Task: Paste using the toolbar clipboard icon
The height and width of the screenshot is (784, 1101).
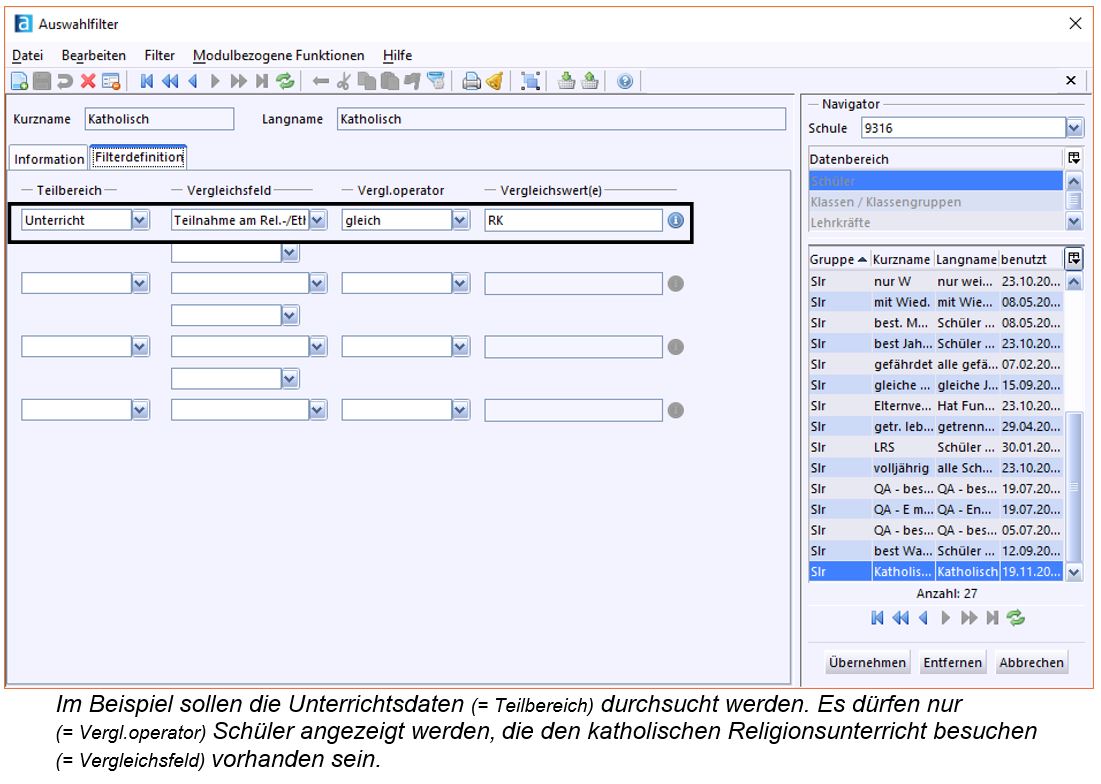Action: tap(390, 81)
